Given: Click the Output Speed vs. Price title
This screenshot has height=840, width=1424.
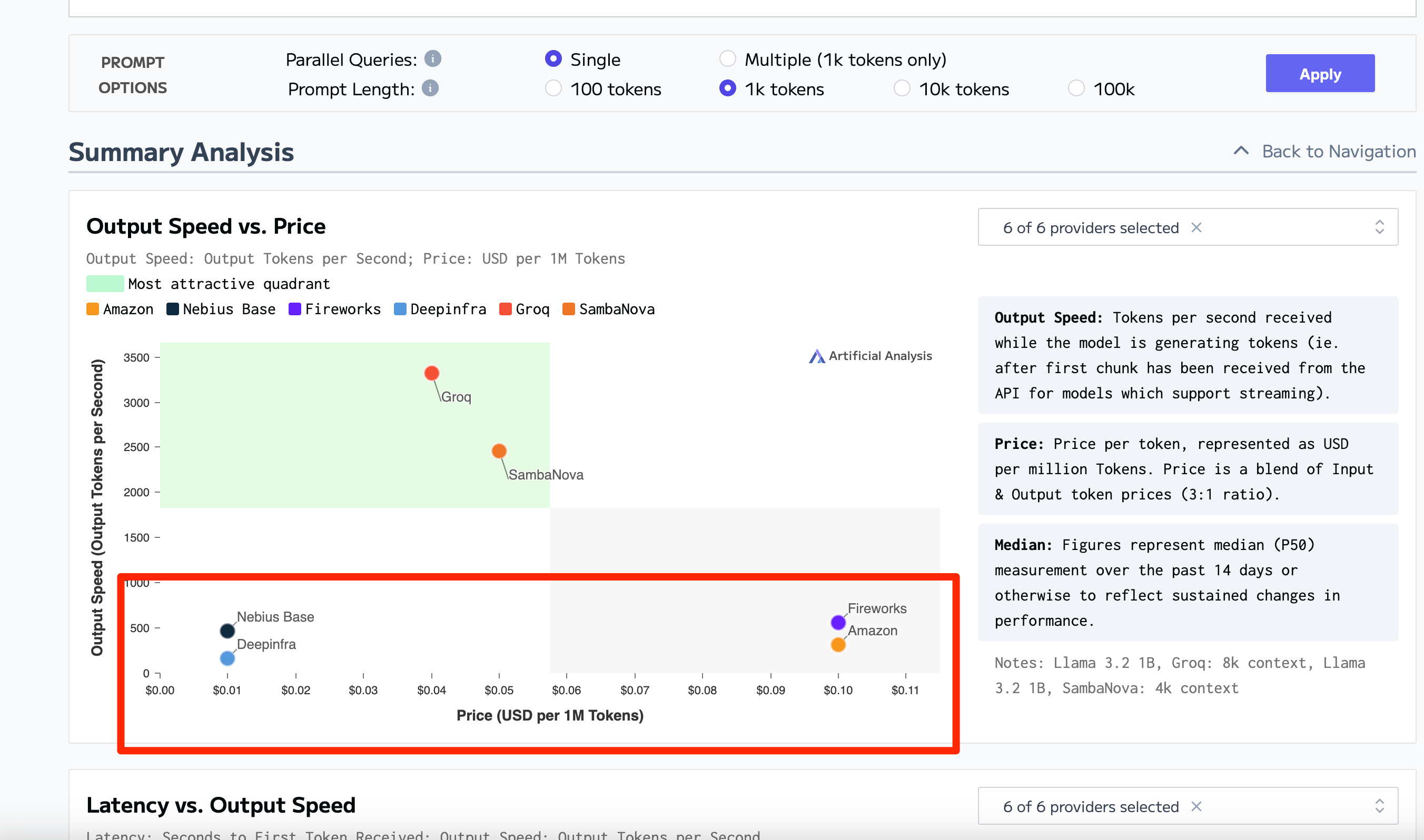Looking at the screenshot, I should pyautogui.click(x=206, y=226).
